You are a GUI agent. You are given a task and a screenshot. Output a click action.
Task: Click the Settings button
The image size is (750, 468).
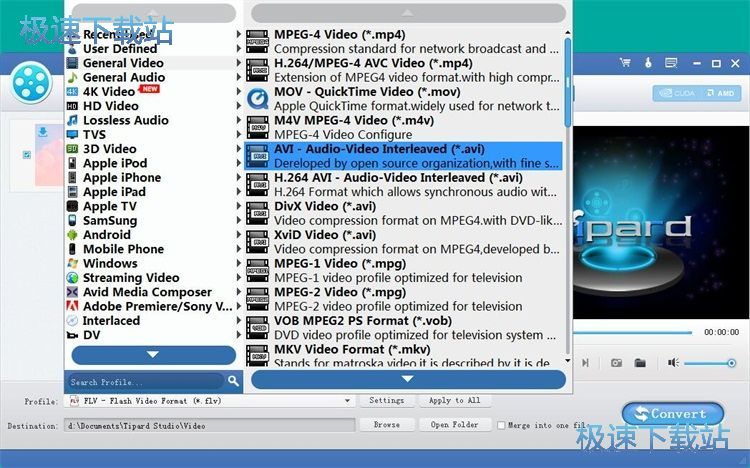click(x=386, y=400)
